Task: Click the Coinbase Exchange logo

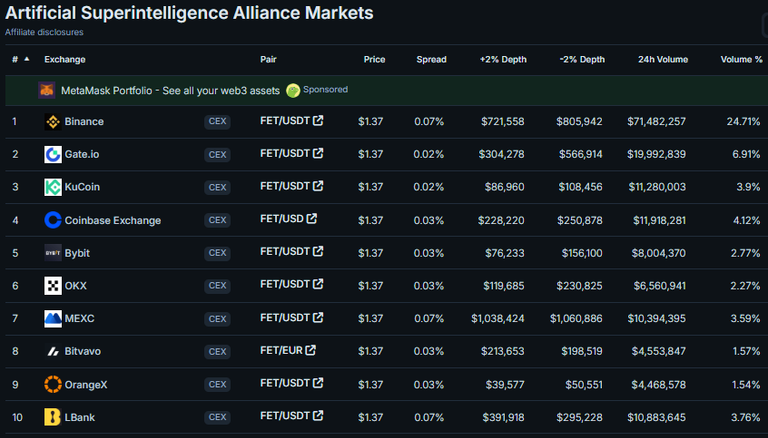Action: click(x=53, y=220)
